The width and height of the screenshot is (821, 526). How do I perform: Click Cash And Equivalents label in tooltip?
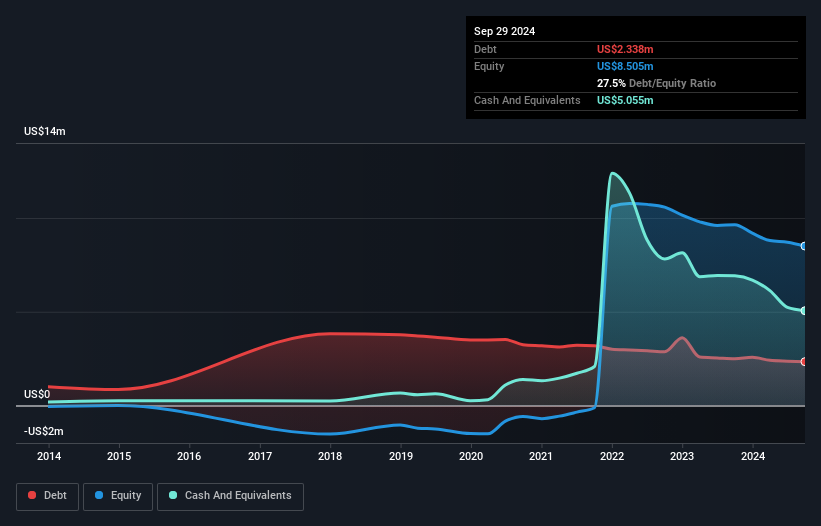(x=527, y=100)
